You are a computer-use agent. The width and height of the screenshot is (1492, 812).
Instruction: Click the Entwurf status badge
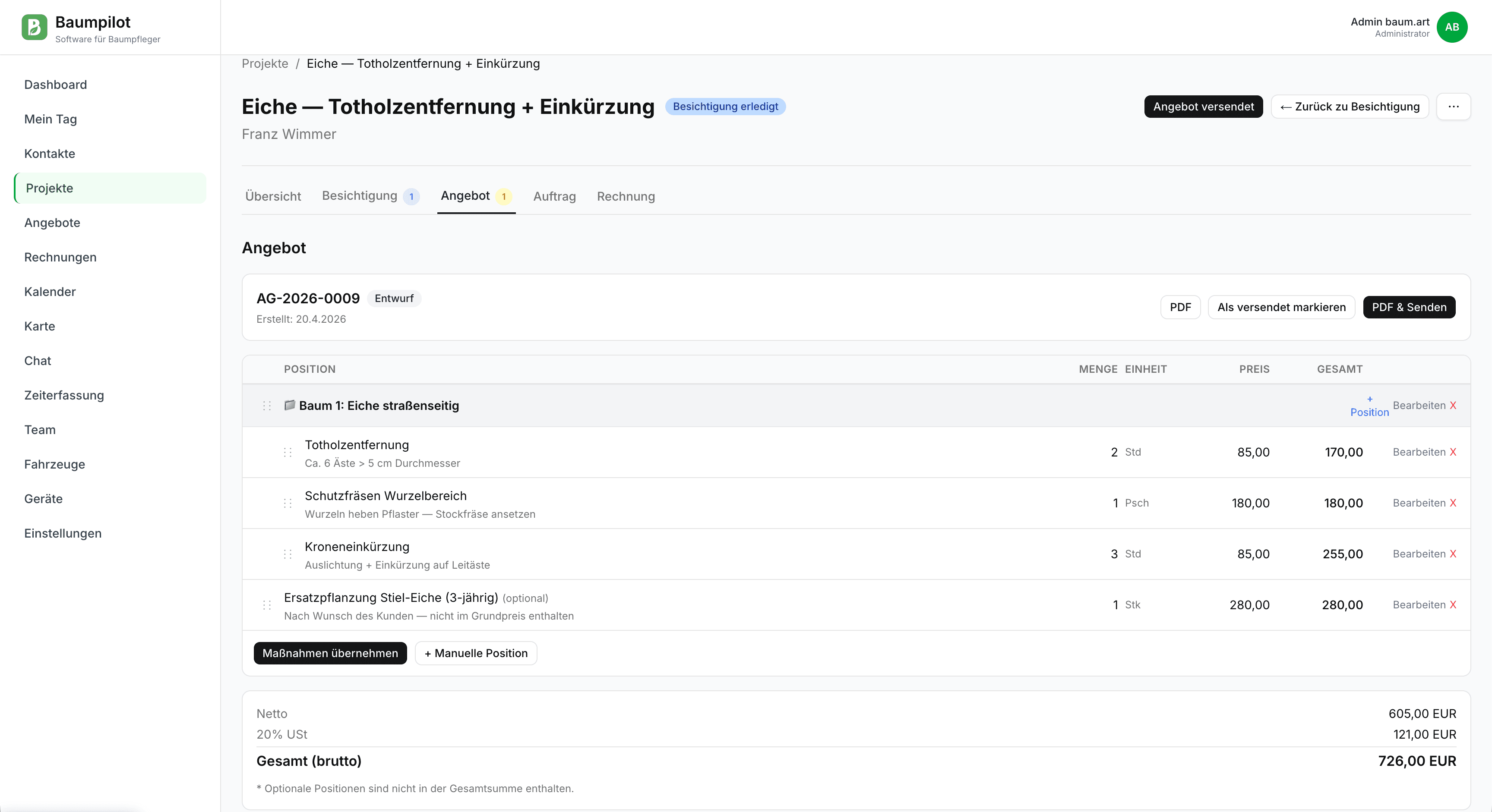coord(394,299)
